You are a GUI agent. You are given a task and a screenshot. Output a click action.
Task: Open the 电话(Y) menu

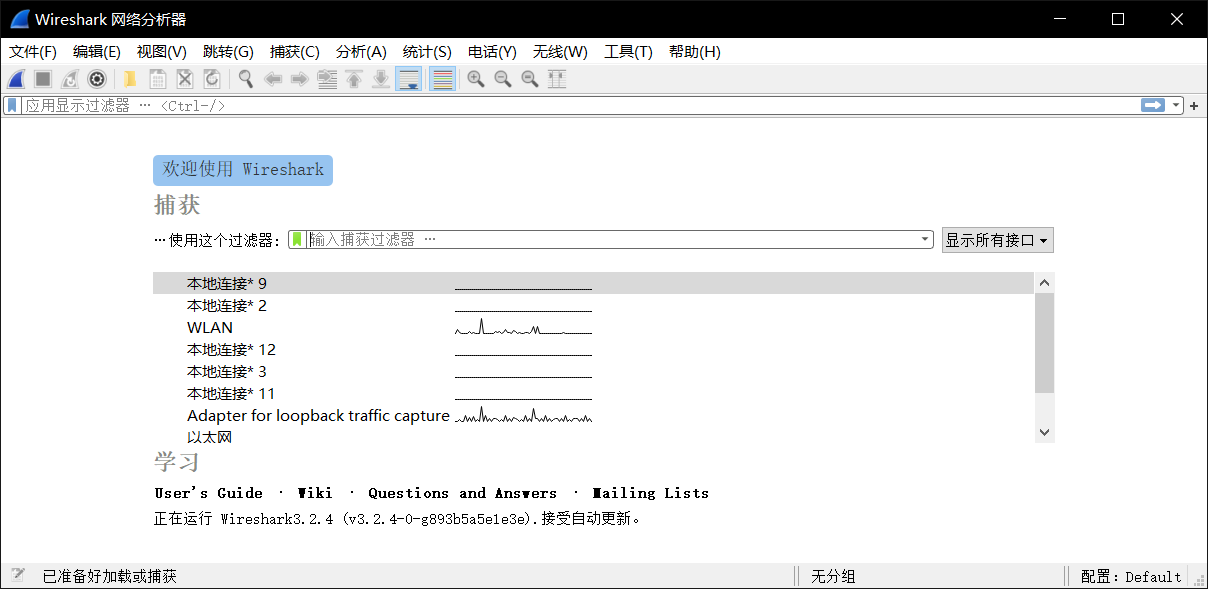(x=492, y=52)
